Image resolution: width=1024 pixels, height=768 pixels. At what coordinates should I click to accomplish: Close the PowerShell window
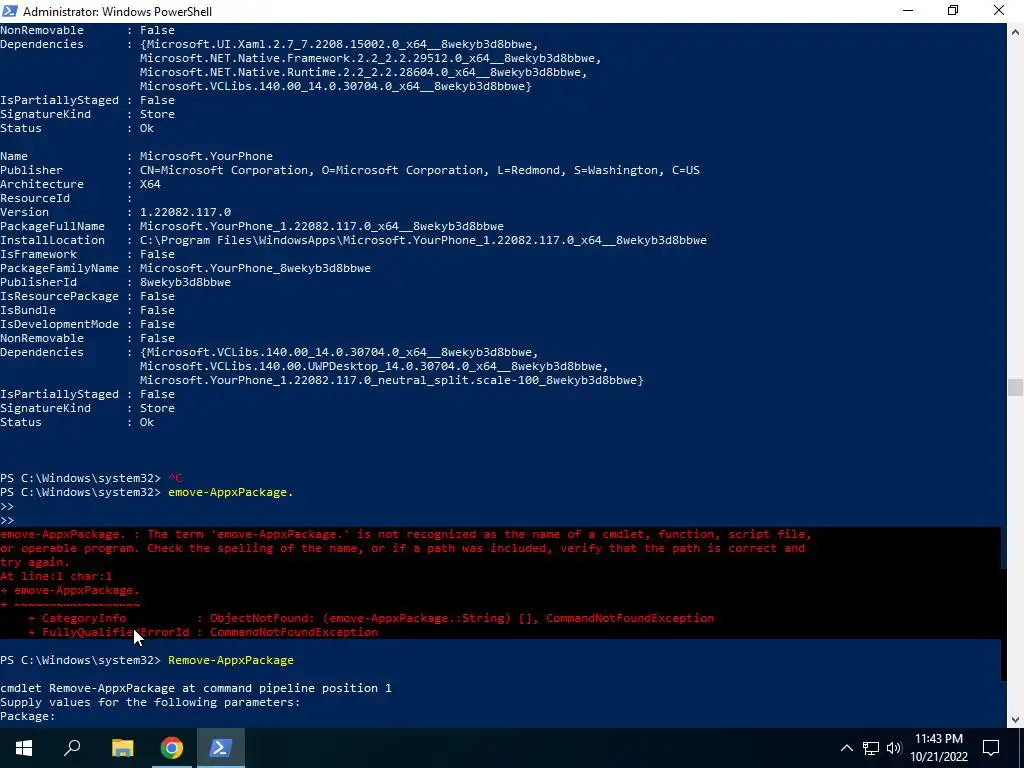[x=999, y=11]
